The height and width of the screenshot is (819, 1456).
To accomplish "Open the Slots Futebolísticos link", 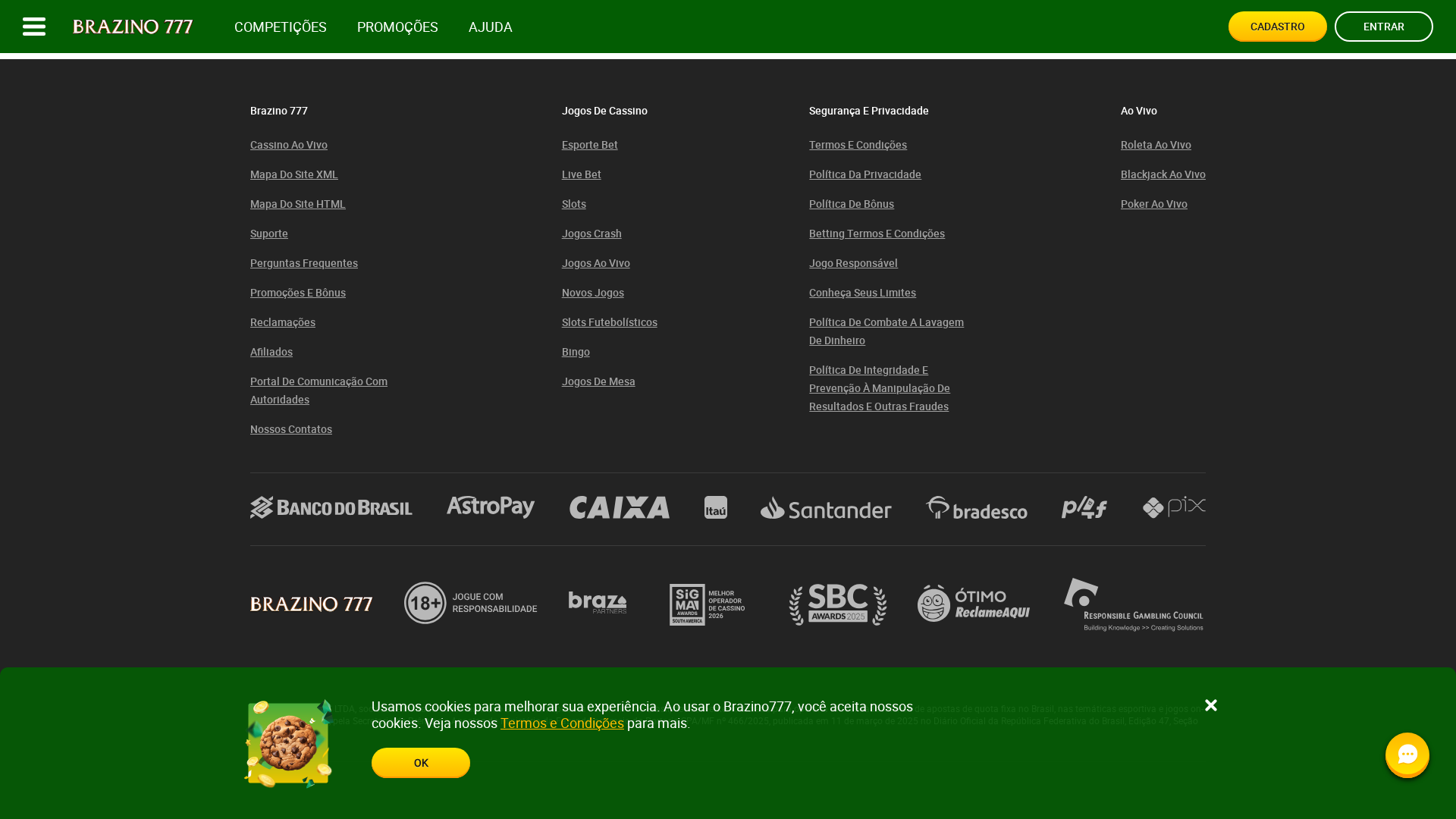I will 610,322.
